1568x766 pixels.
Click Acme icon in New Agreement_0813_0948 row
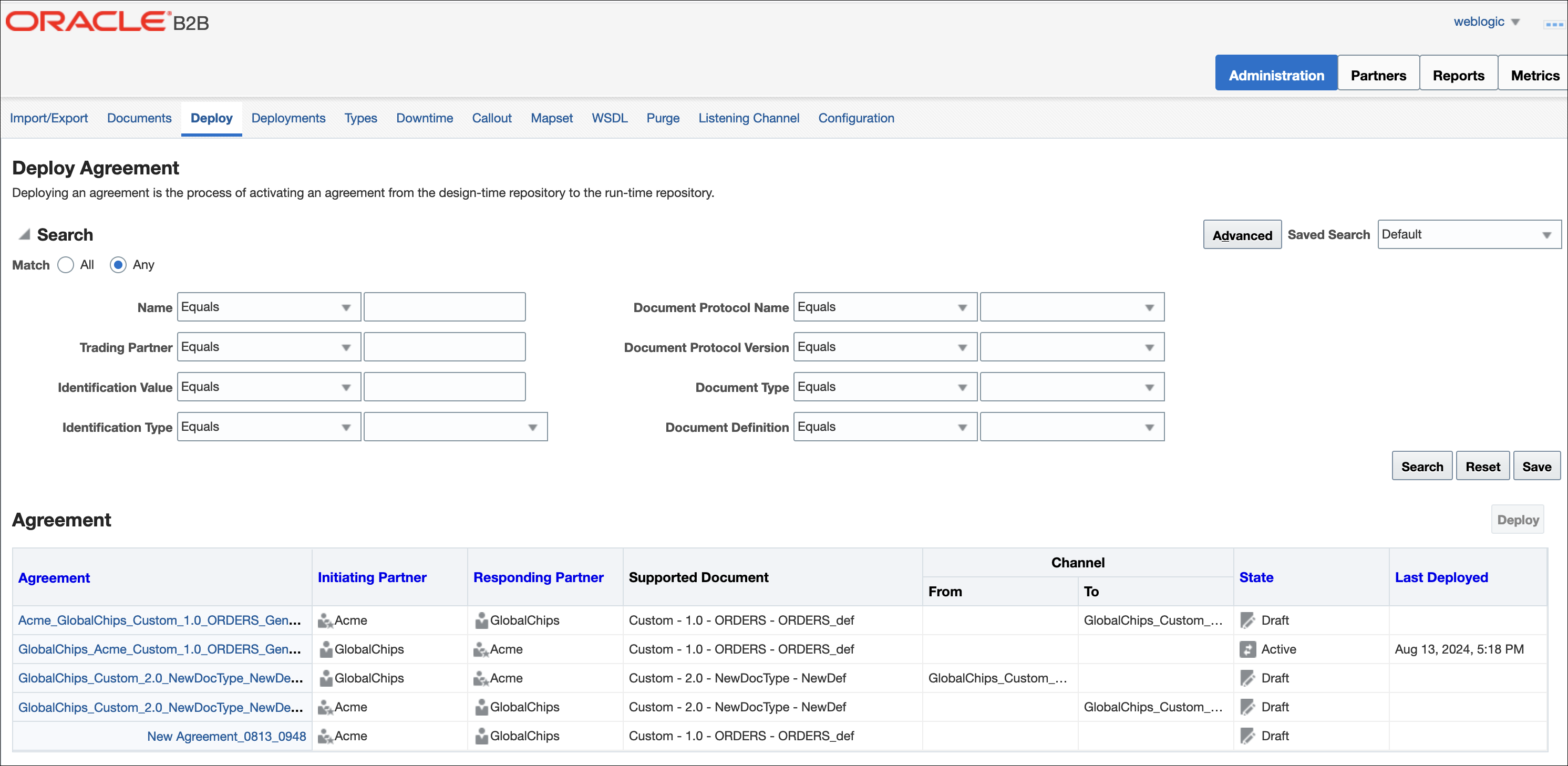[x=325, y=736]
